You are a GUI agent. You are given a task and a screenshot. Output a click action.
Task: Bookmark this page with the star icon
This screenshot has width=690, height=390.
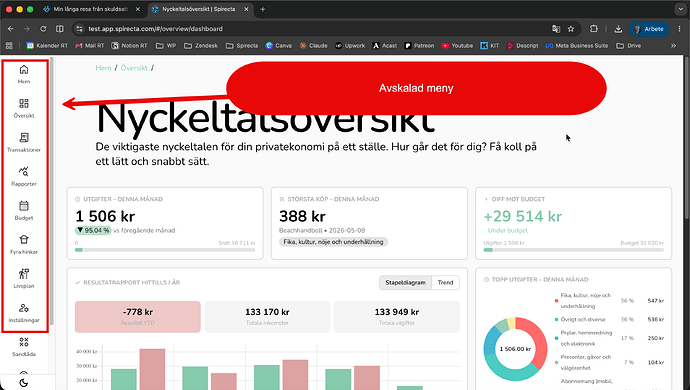[x=571, y=29]
